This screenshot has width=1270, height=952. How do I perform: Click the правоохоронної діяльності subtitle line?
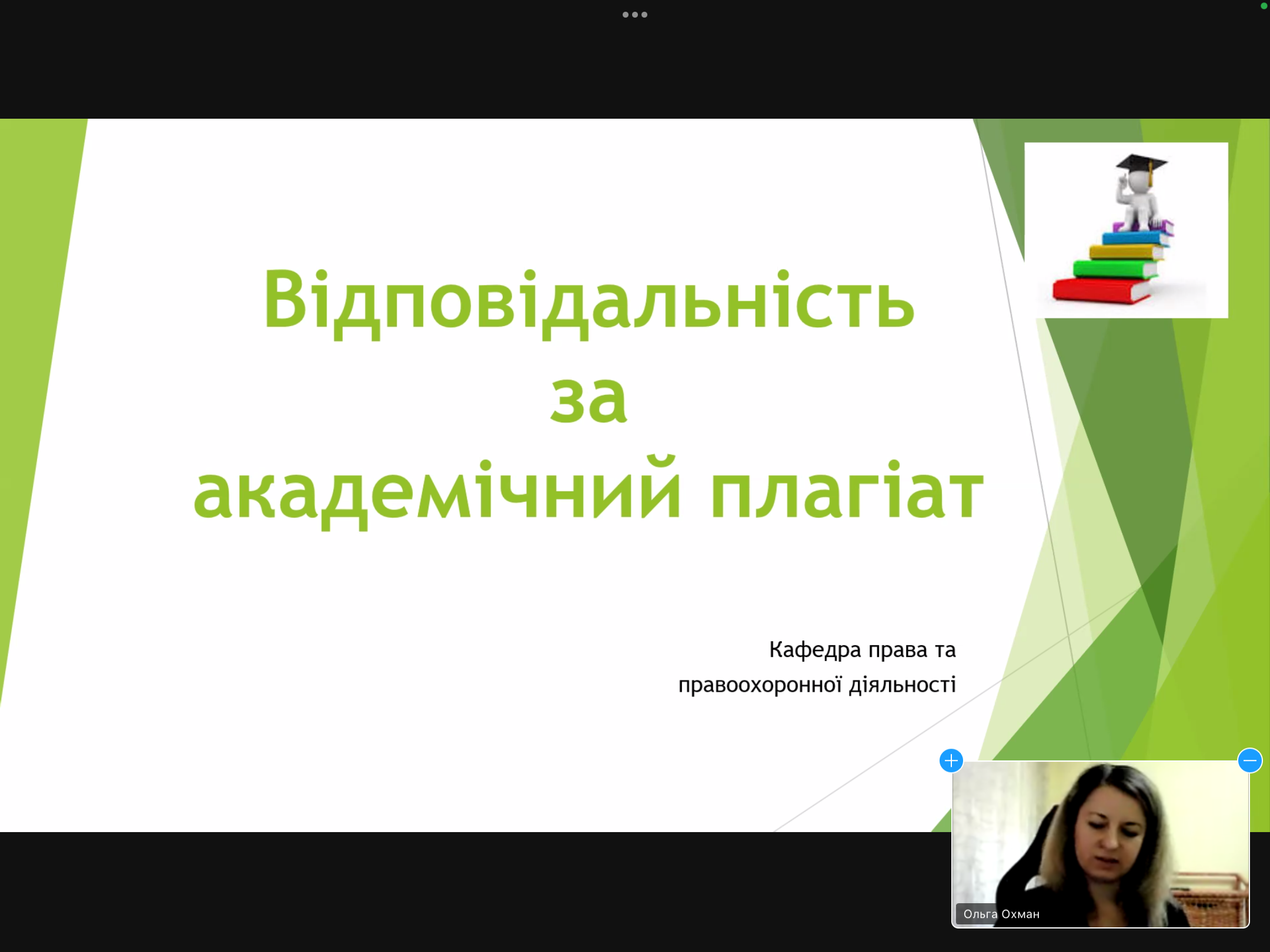[817, 685]
